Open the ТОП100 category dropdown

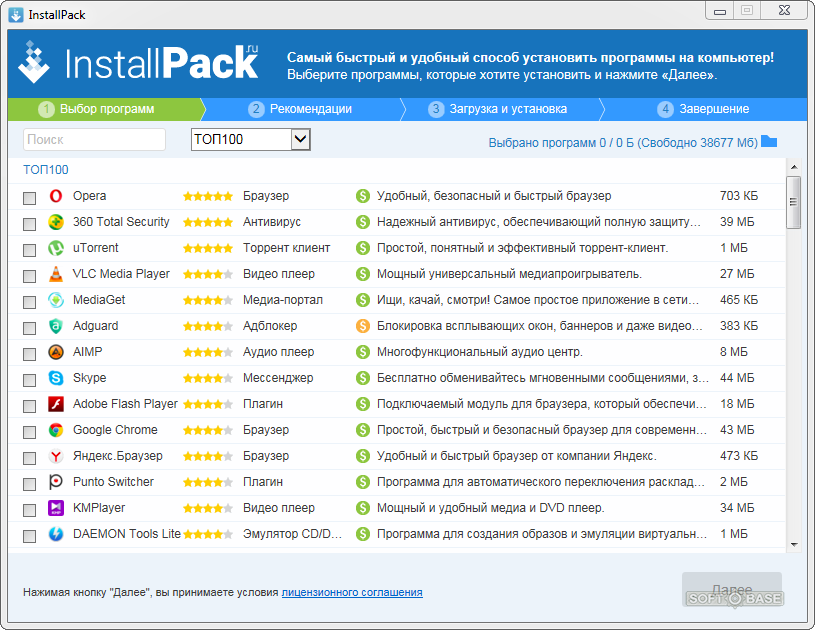[301, 139]
